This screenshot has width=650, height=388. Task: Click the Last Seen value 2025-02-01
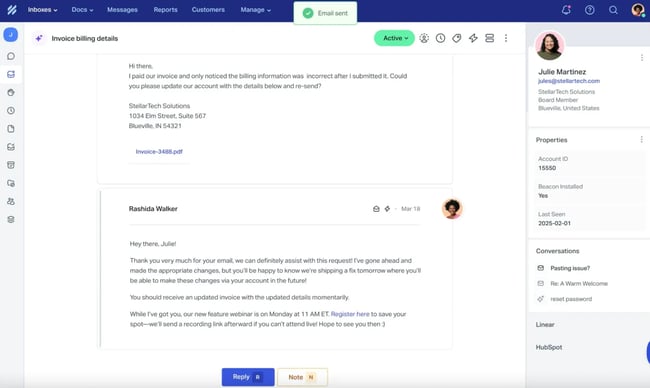(554, 223)
